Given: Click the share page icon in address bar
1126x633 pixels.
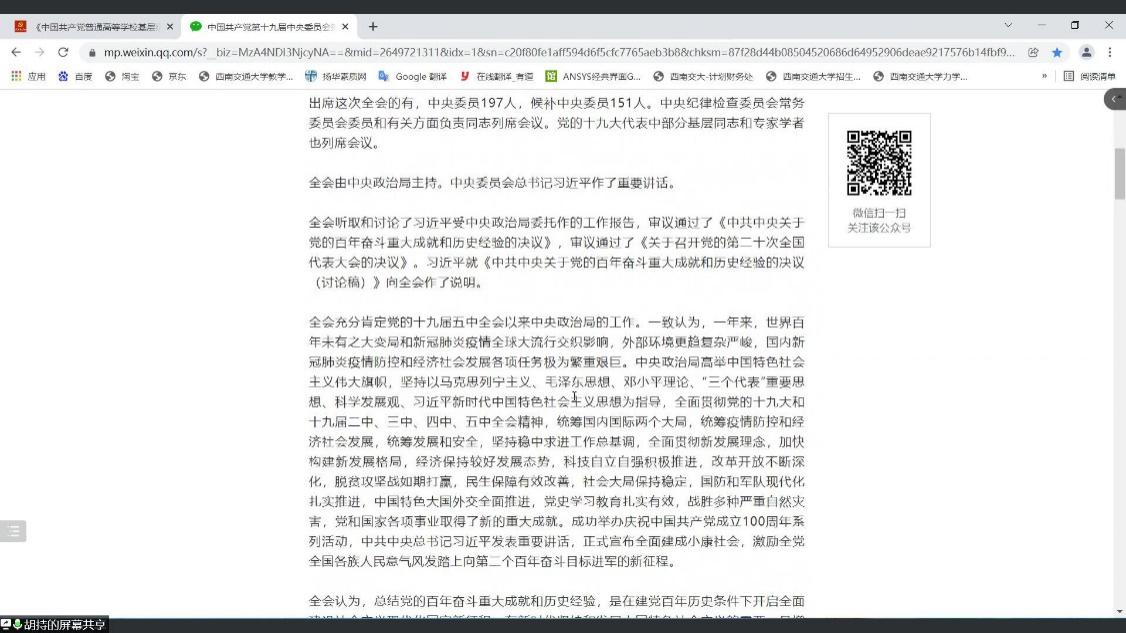Looking at the screenshot, I should [1033, 52].
